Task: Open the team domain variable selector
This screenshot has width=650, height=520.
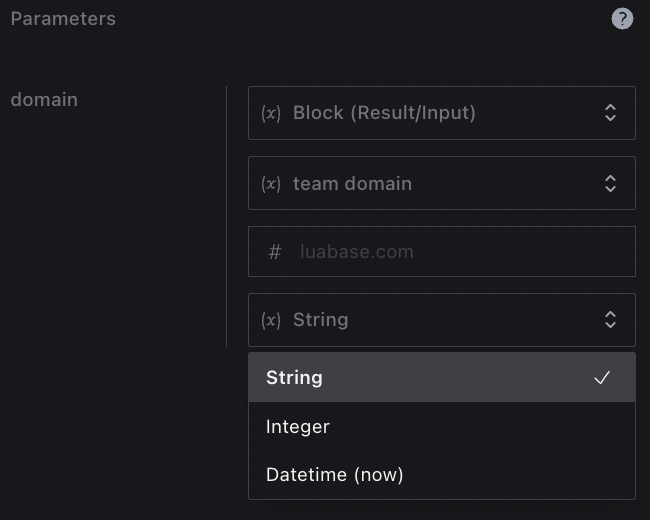Action: point(440,184)
